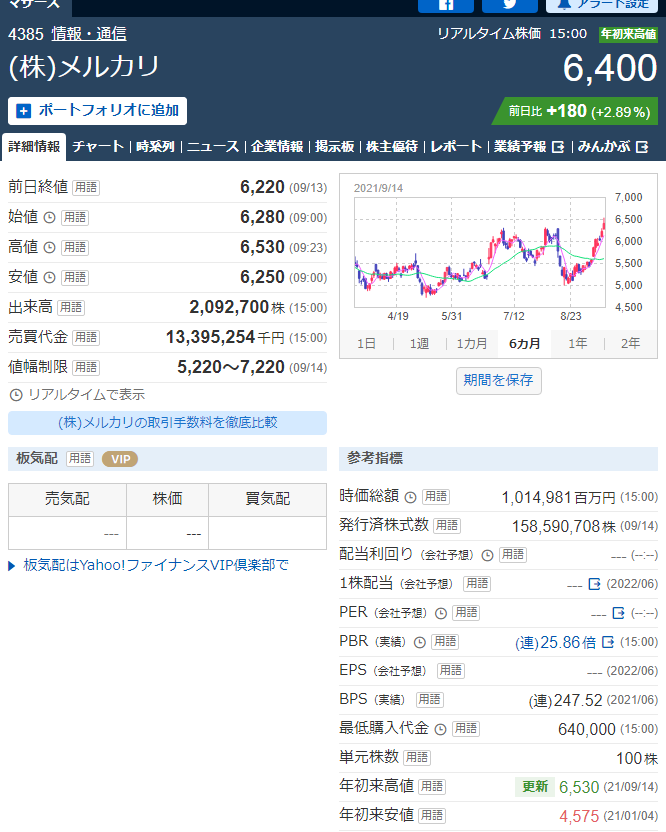
Task: Switch to the 時系列 tab
Action: click(x=155, y=146)
